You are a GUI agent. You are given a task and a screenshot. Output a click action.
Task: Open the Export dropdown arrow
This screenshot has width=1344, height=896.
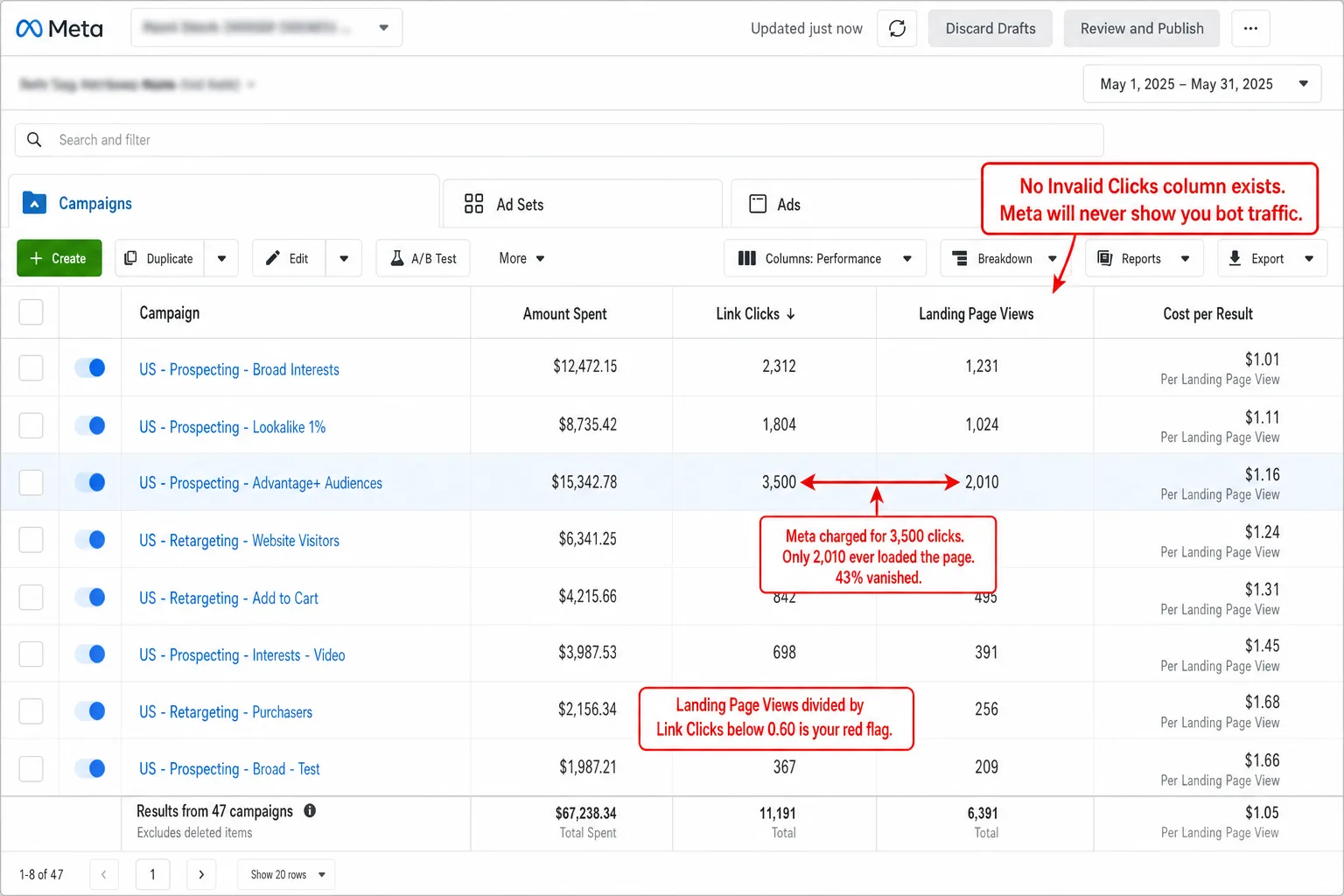1309,258
